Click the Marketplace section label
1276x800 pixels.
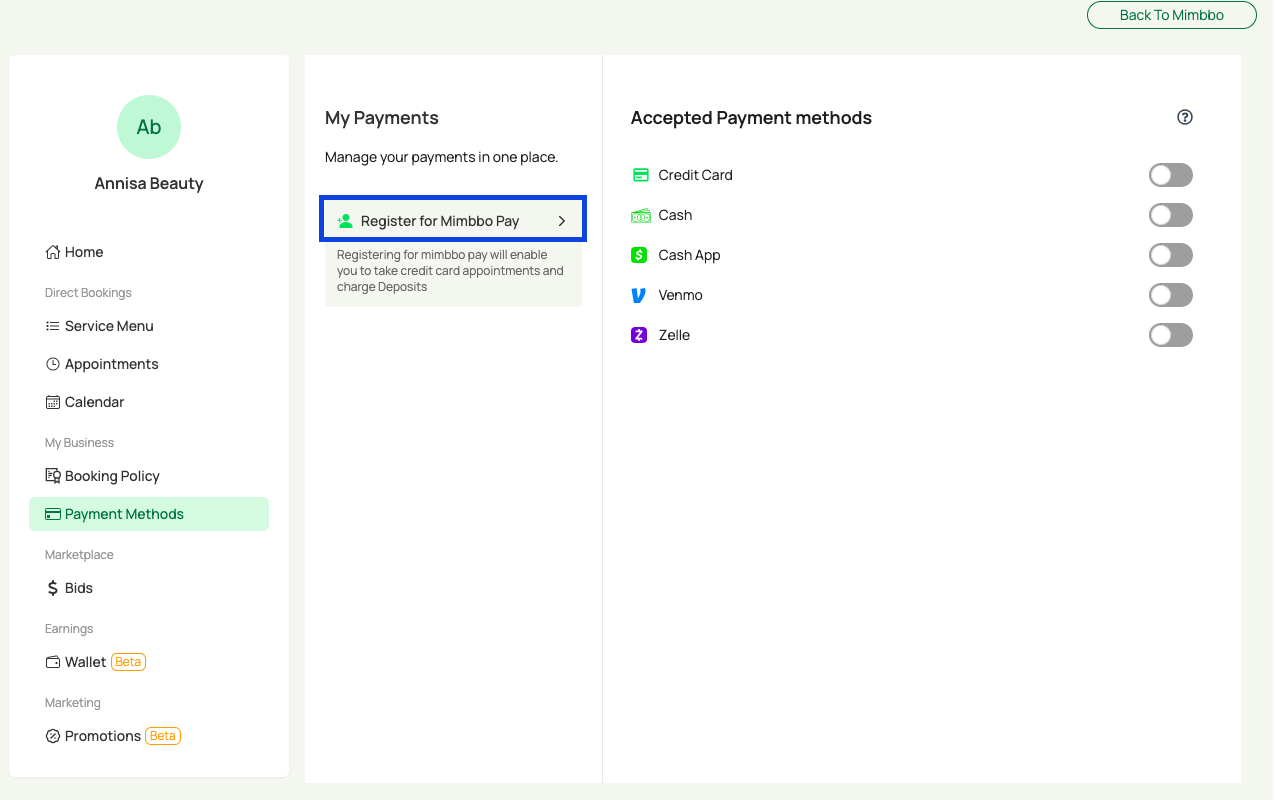[x=79, y=555]
